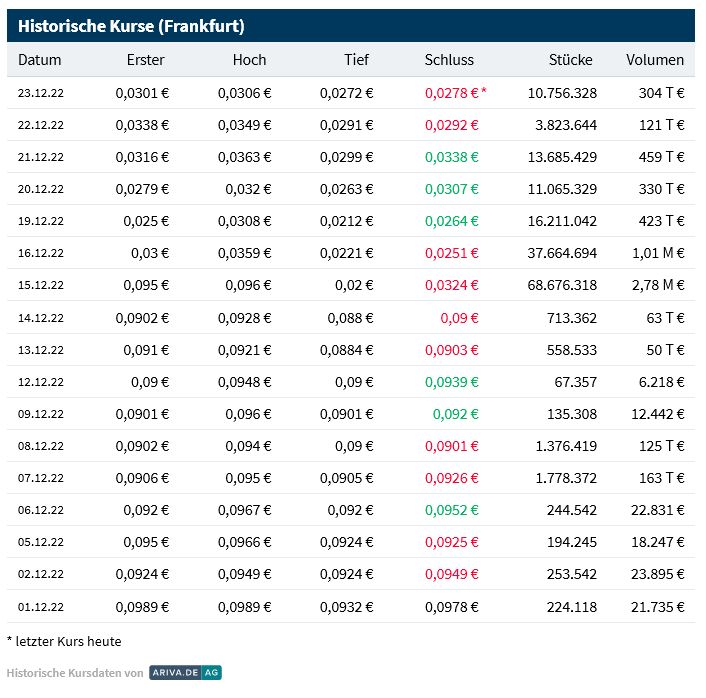Select the 01.12.22 date cell
706x698 pixels.
click(x=41, y=607)
